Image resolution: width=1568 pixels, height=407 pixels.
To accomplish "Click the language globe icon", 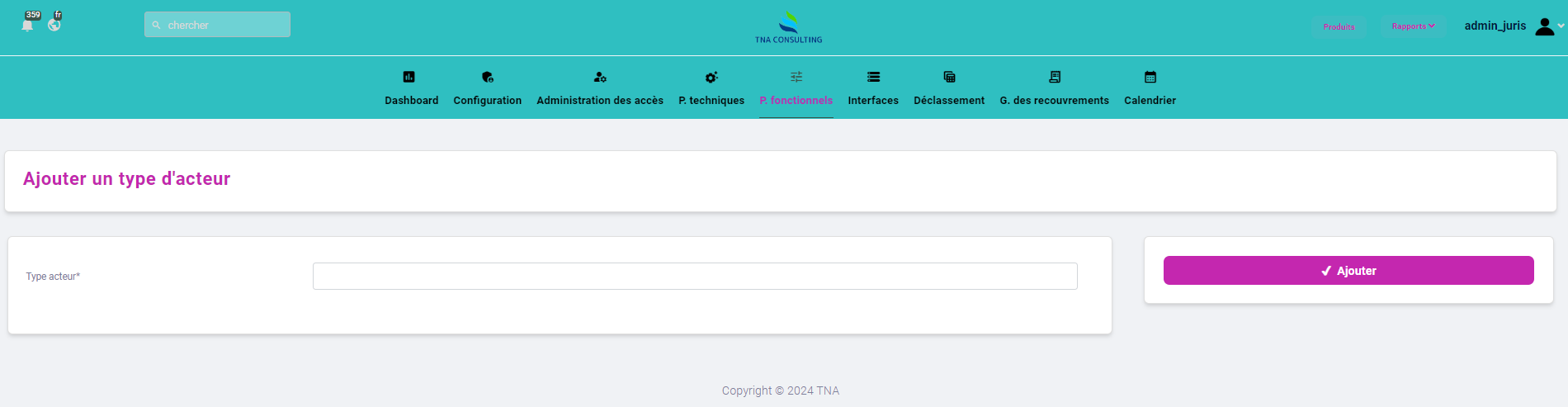I will click(54, 25).
